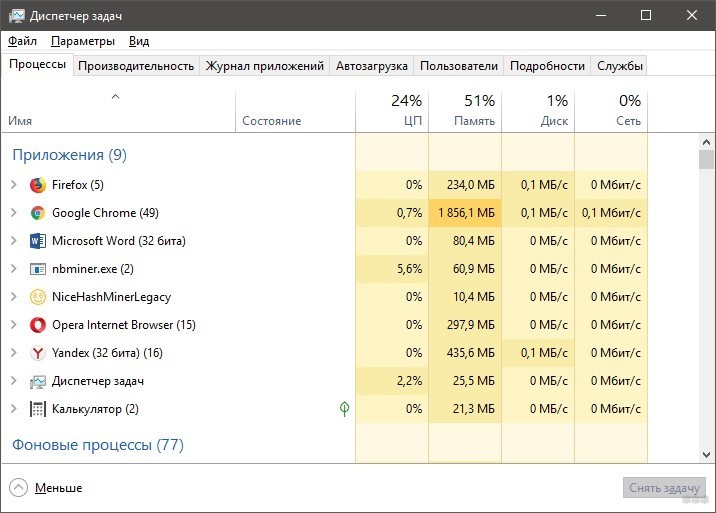
Task: Click the Калькулятор app icon
Action: pos(38,409)
